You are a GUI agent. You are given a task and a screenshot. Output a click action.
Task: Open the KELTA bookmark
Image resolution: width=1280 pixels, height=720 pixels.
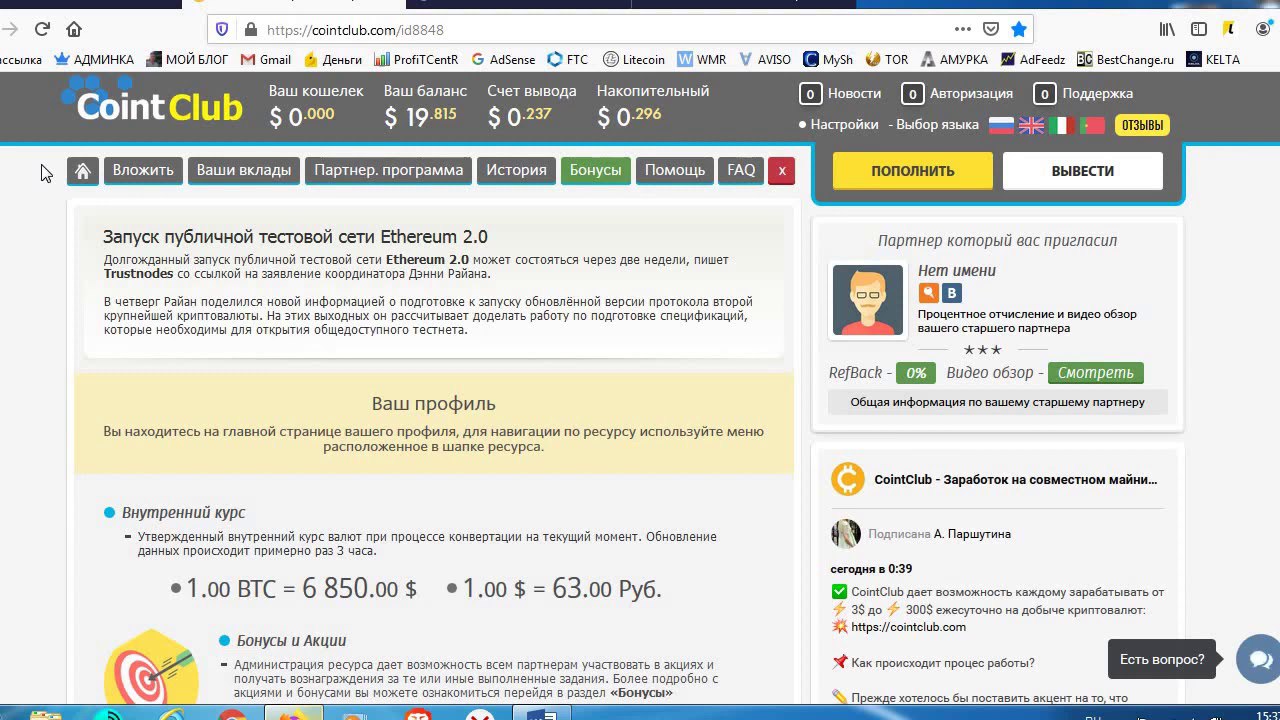[1213, 59]
